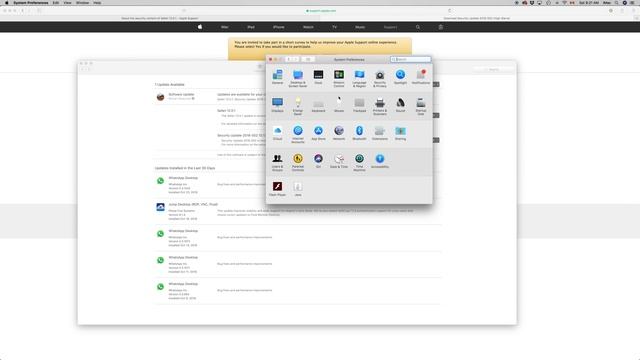Open Java preferences

298,189
